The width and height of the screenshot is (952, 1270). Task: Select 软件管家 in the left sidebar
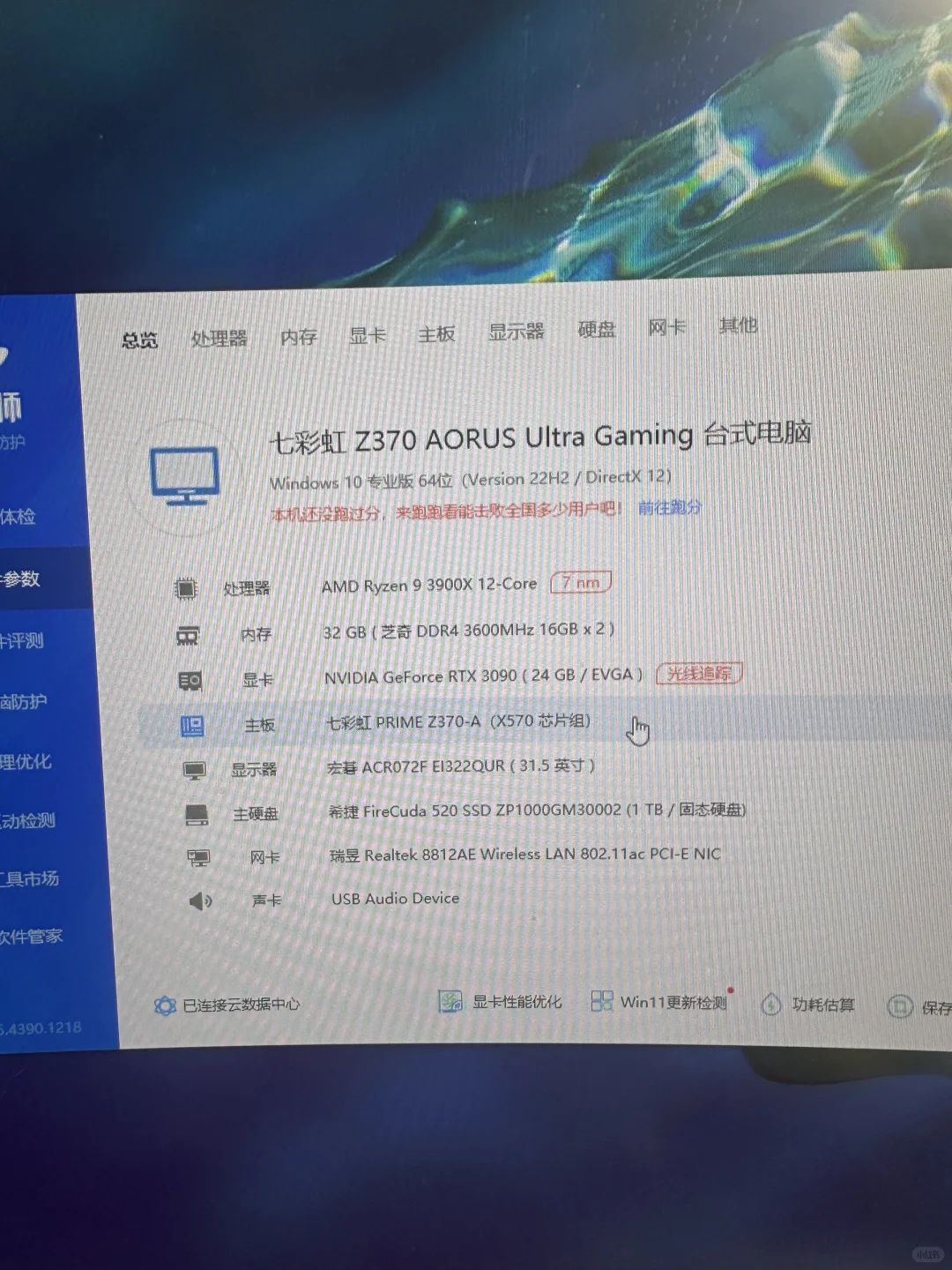pyautogui.click(x=33, y=937)
